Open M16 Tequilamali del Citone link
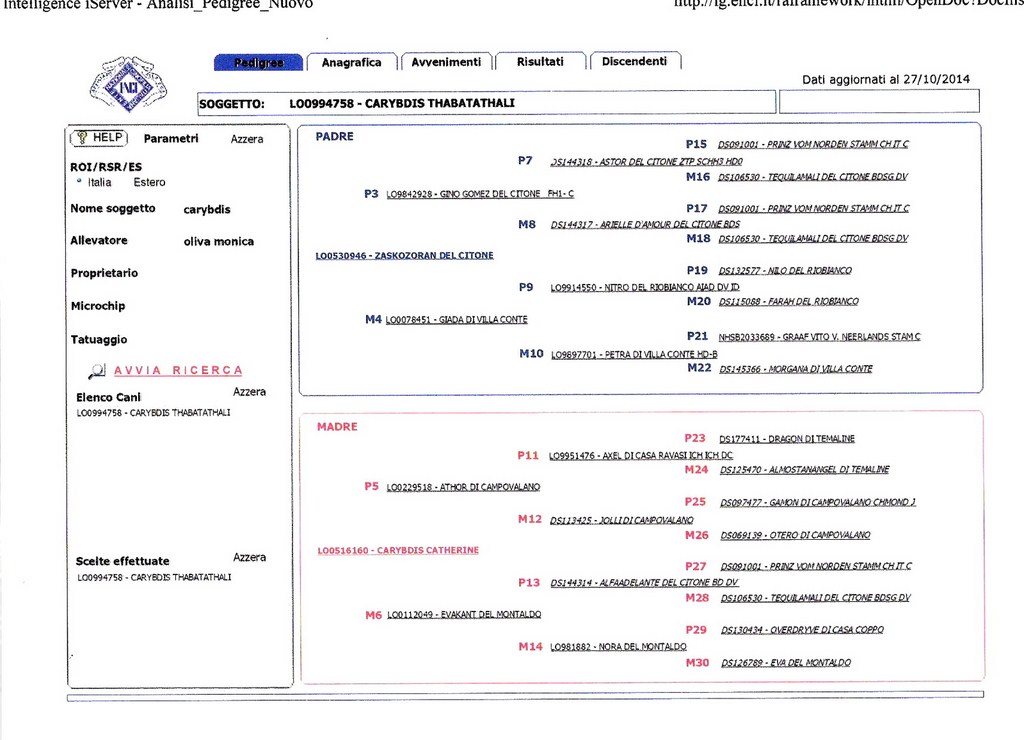This screenshot has height=740, width=1024. [812, 177]
